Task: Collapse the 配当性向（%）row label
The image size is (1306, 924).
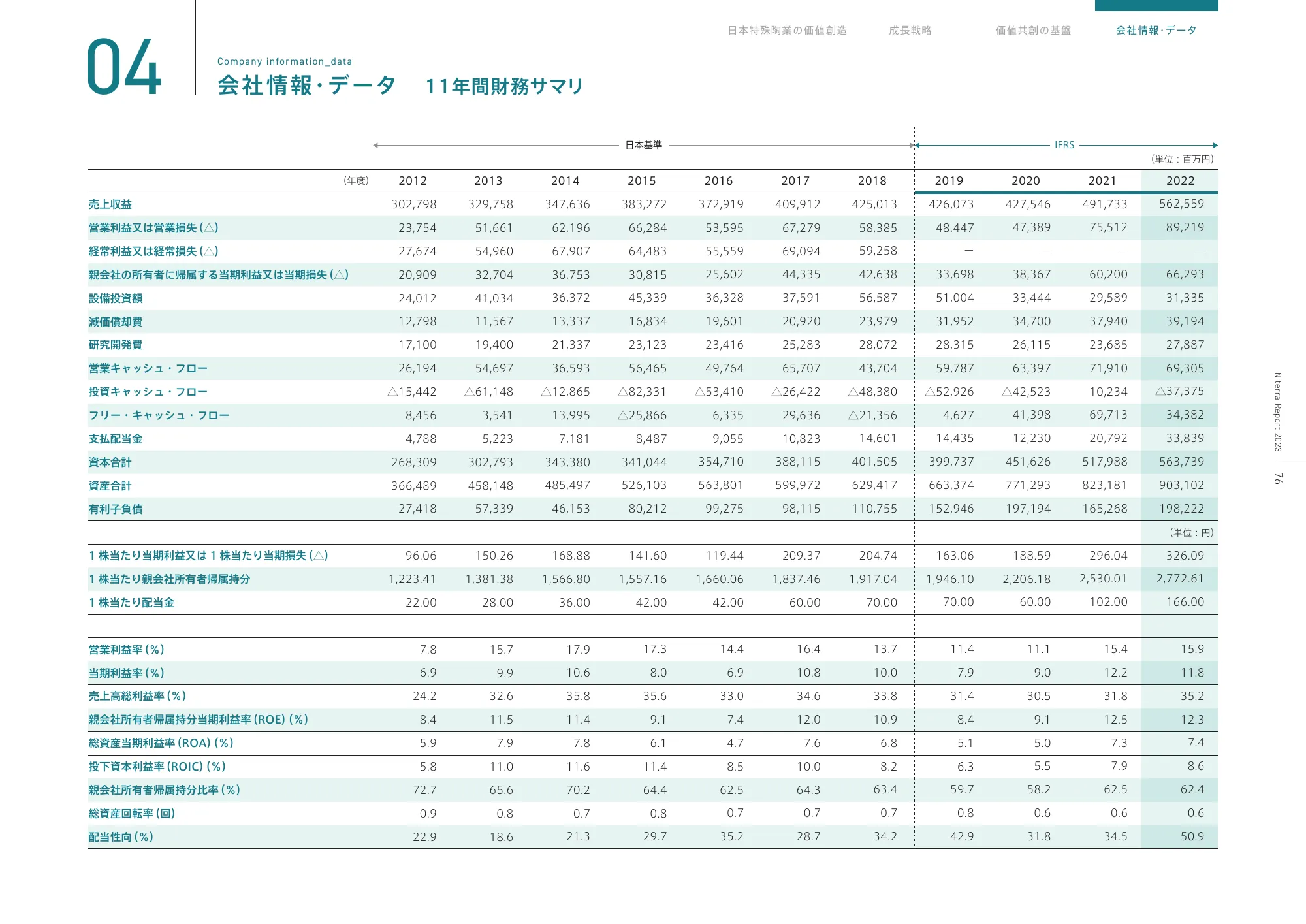Action: tap(119, 836)
